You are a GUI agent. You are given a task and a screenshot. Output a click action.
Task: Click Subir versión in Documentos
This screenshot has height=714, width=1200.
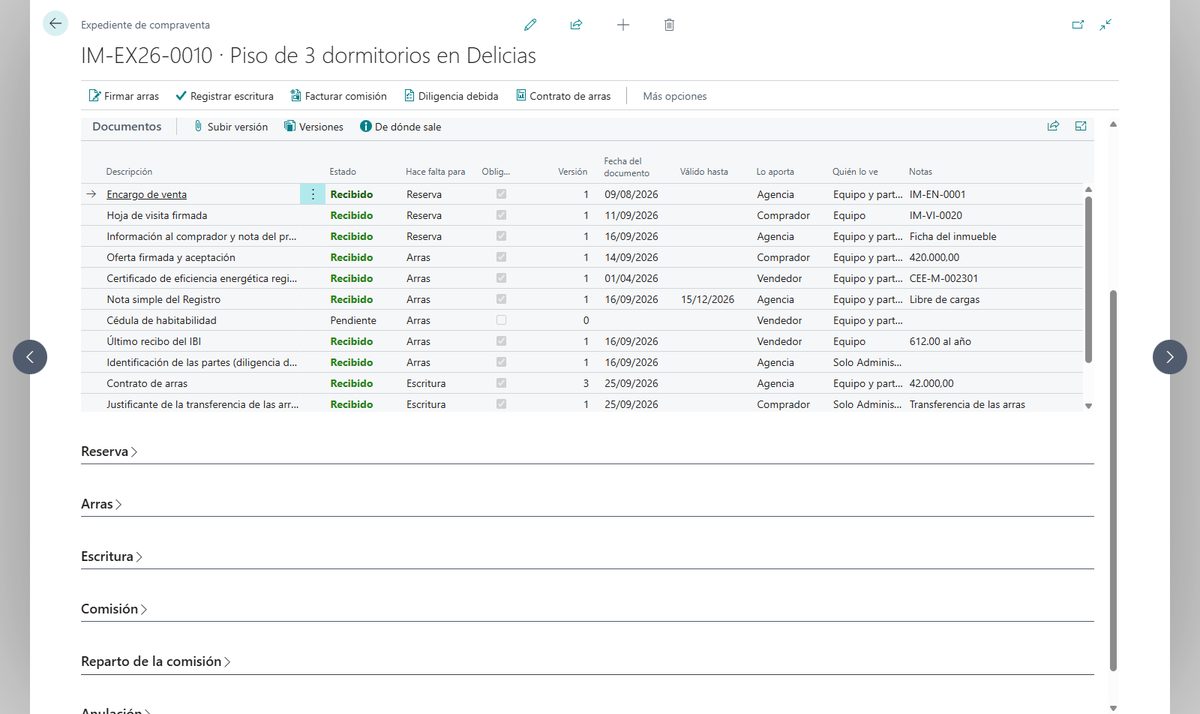230,127
